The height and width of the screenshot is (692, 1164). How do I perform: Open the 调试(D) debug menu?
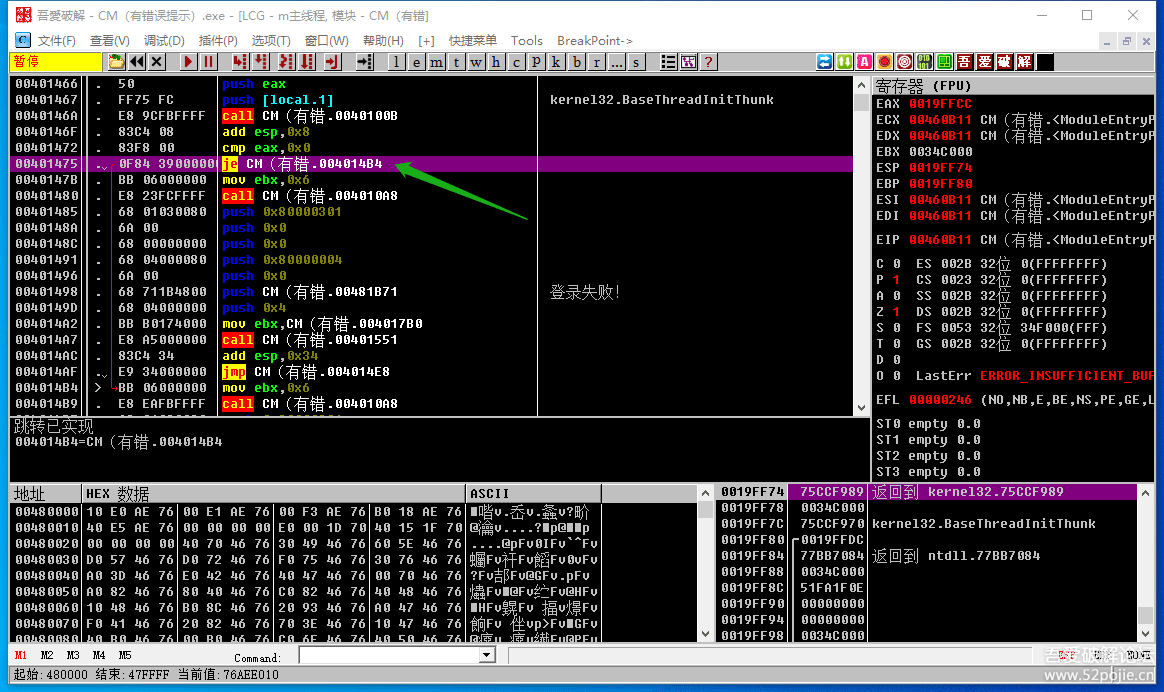(164, 41)
